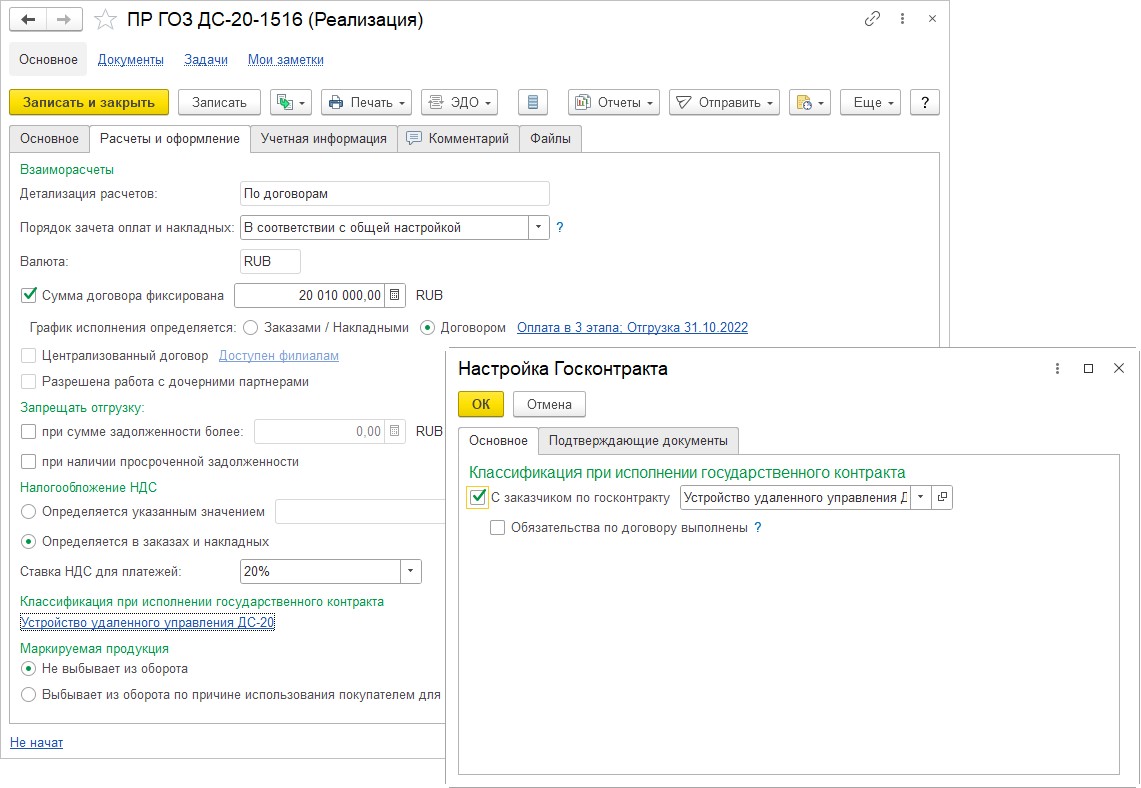Screen dimensions: 1141x788
Task: Click Отмена in Настройка Госконтракта
Action: [549, 404]
